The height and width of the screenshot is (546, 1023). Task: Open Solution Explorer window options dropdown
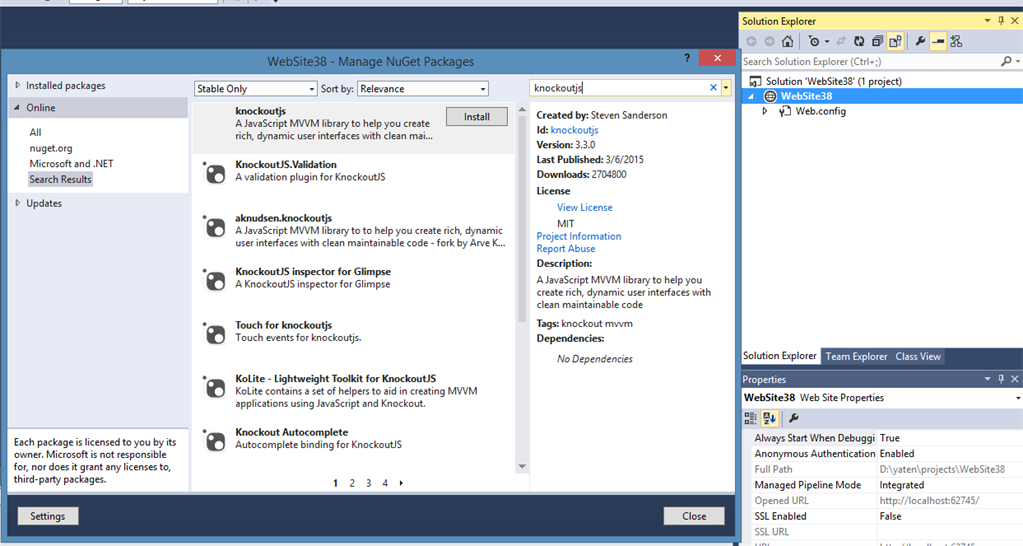pos(987,21)
